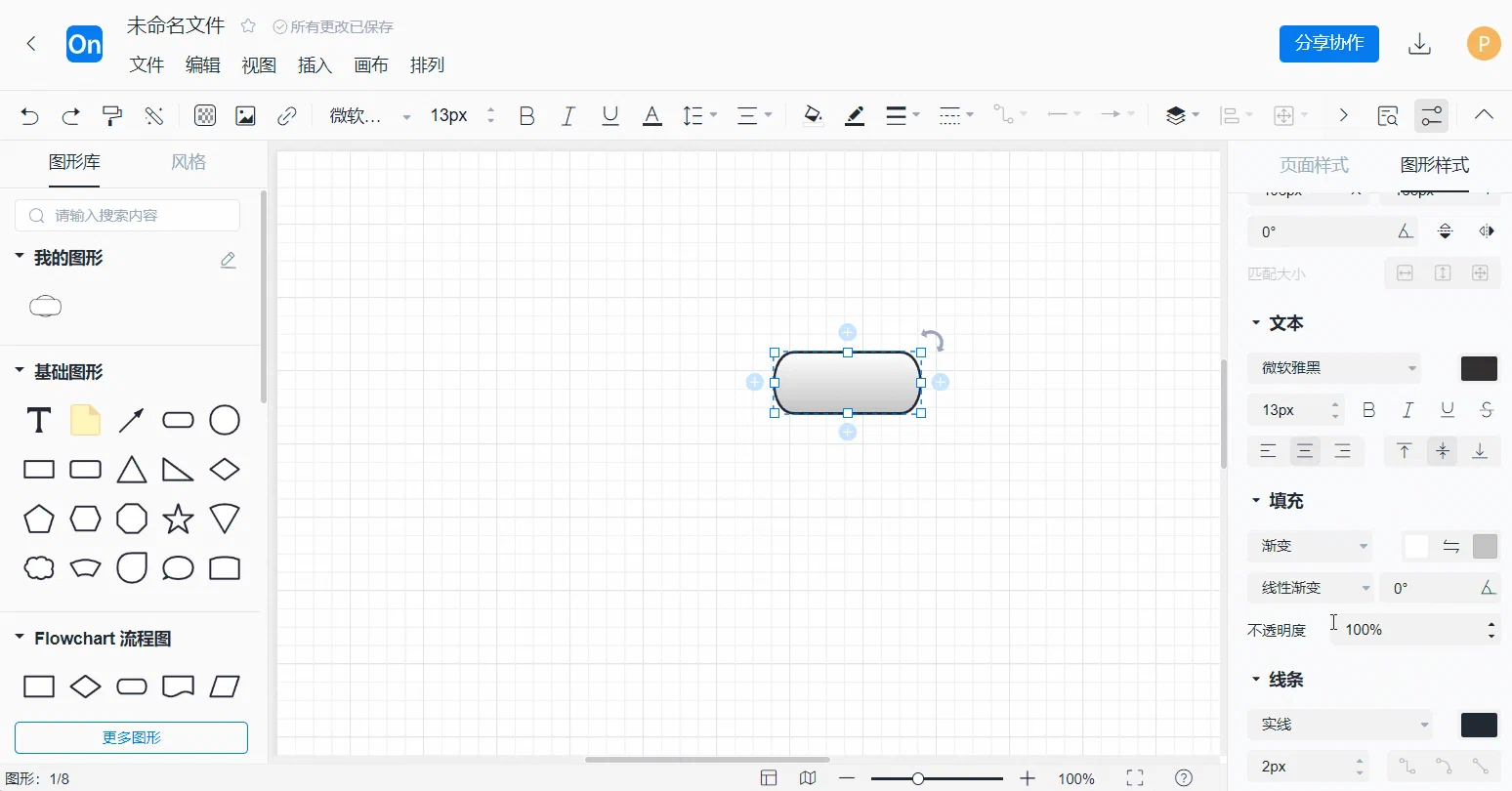The height and width of the screenshot is (791, 1512).
Task: Toggle bold in text panel
Action: click(x=1368, y=410)
